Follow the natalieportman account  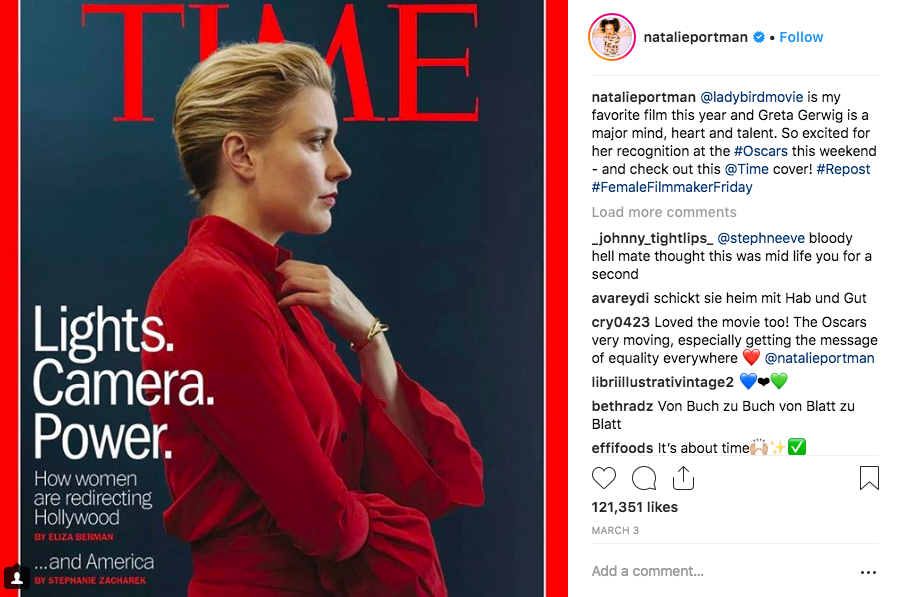point(801,37)
